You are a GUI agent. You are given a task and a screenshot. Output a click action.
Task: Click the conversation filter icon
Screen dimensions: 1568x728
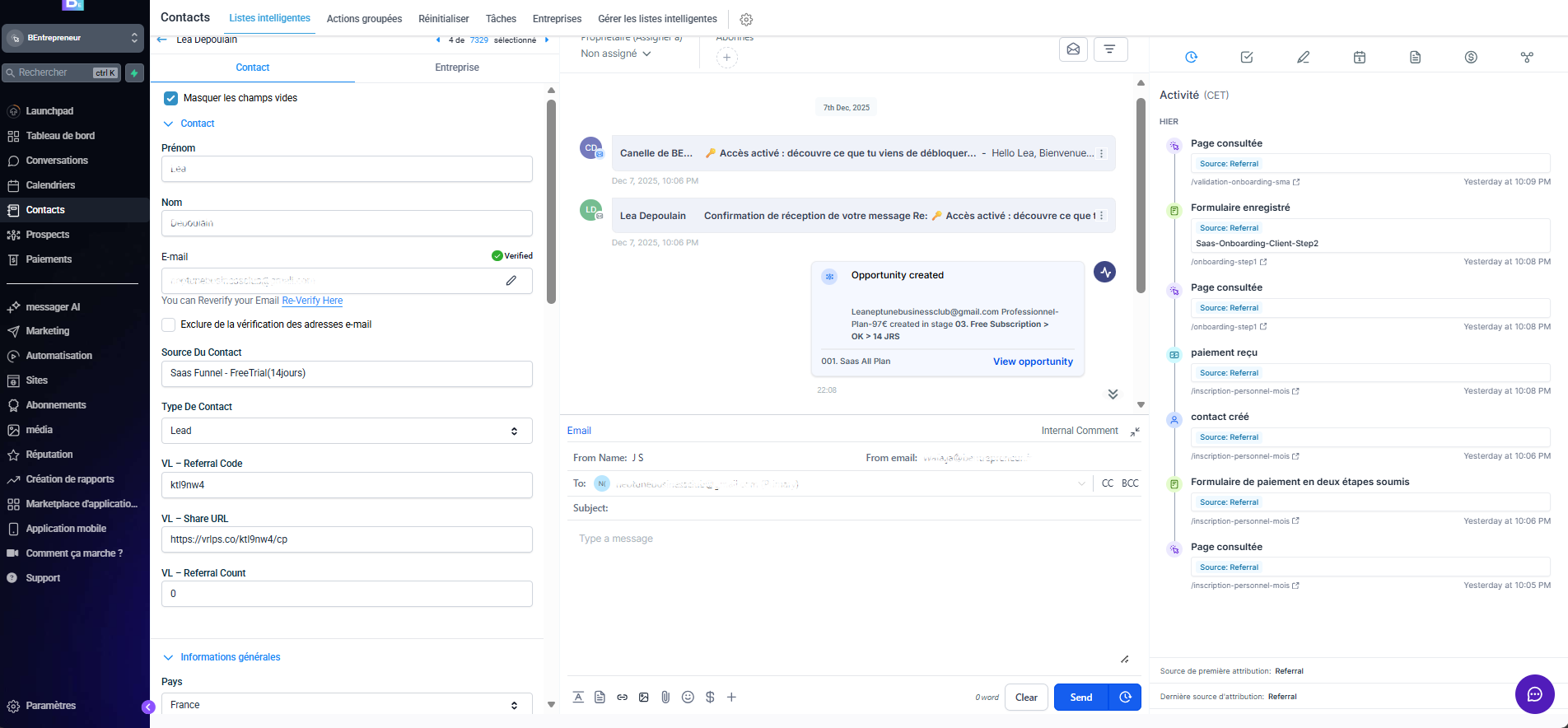[x=1110, y=49]
